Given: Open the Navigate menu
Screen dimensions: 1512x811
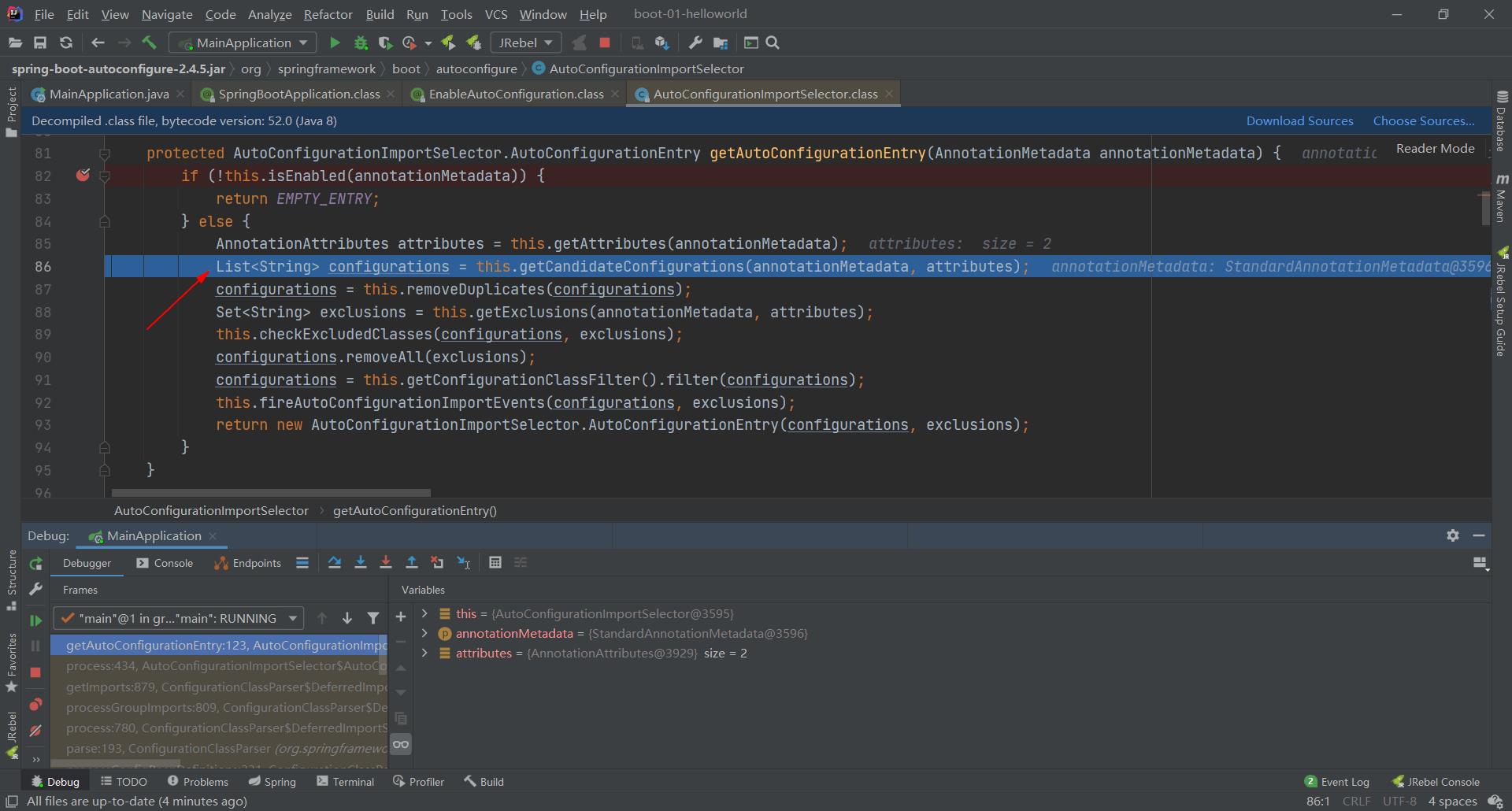Looking at the screenshot, I should coord(167,14).
